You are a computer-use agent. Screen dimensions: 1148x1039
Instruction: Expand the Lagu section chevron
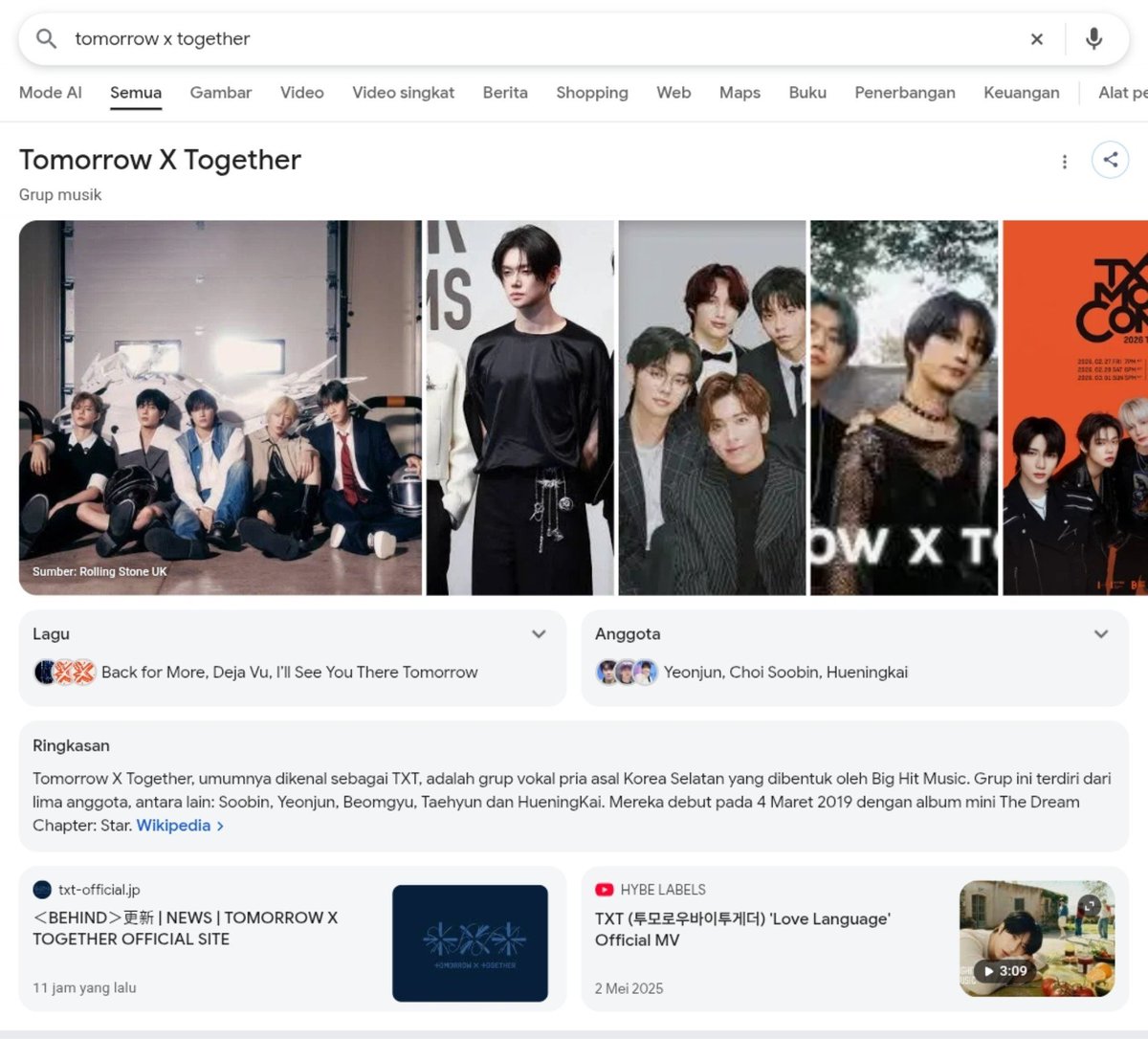539,634
